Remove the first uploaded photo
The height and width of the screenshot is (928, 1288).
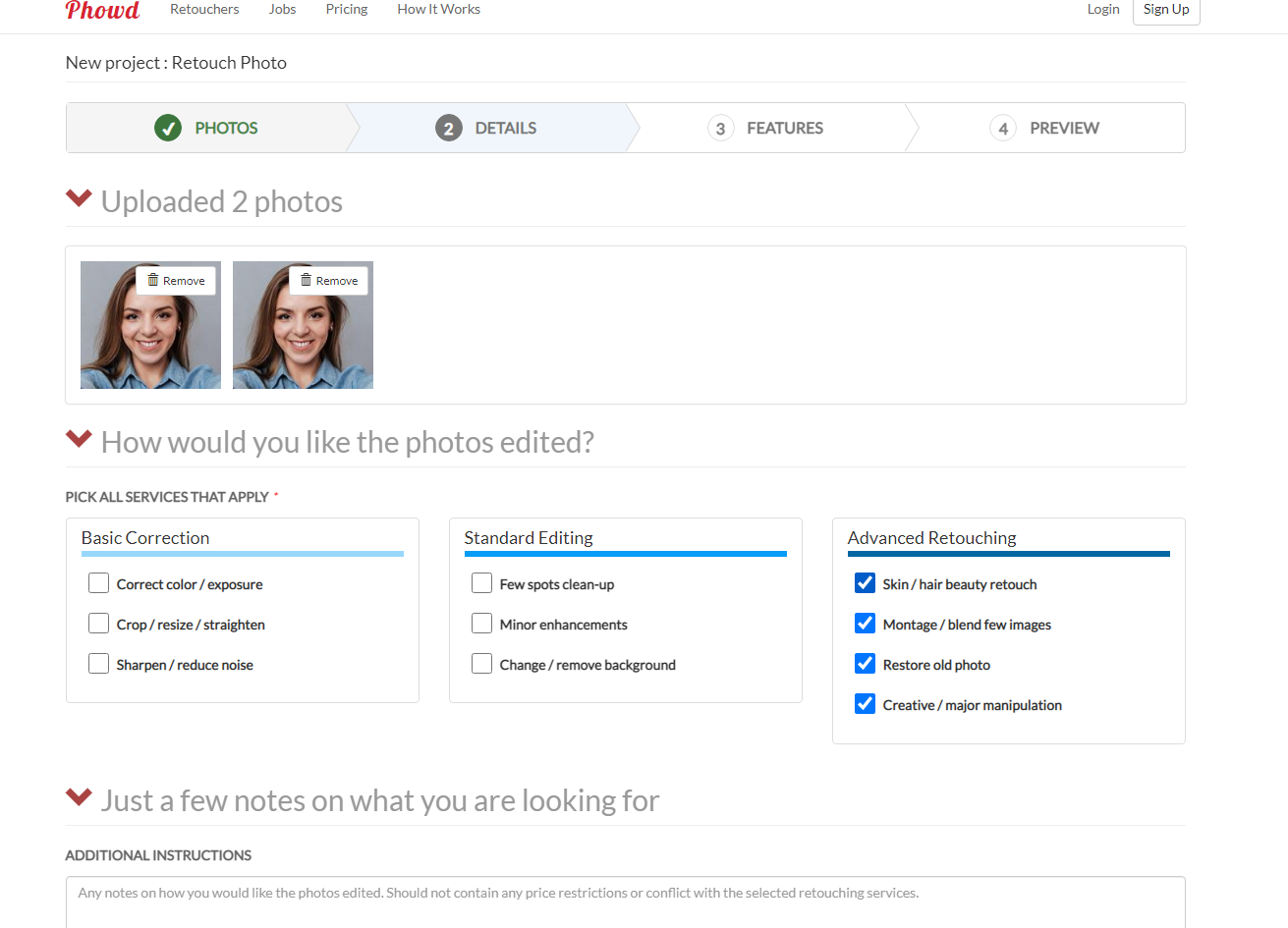point(176,281)
